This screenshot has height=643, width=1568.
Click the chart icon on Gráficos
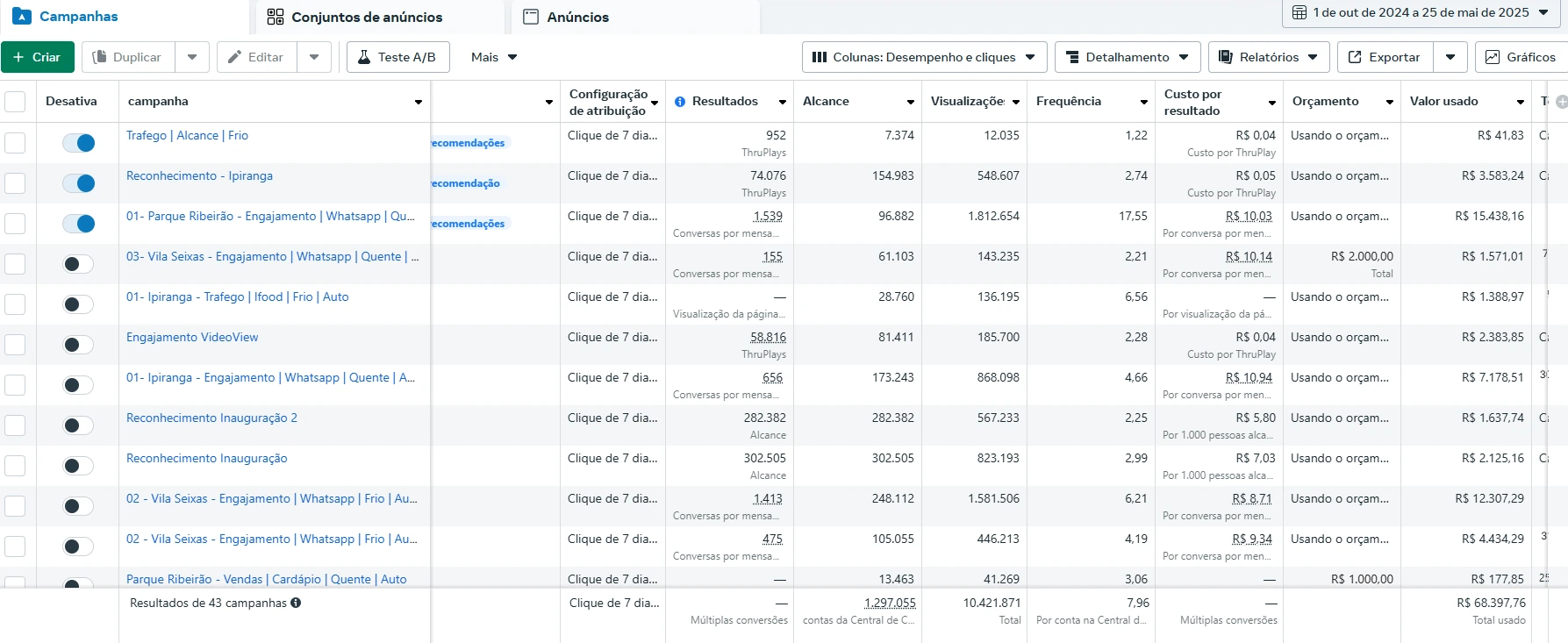(1493, 57)
